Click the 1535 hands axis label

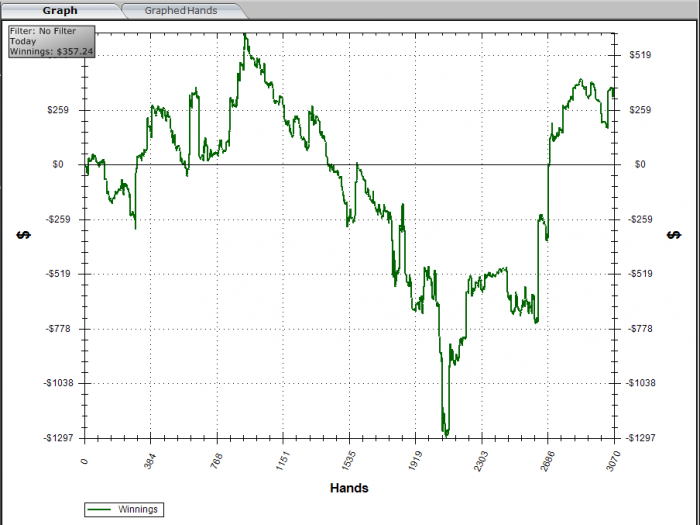(x=348, y=461)
